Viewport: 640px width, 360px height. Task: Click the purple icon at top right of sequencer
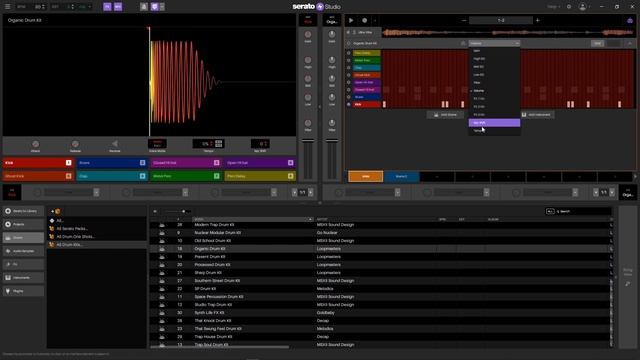click(630, 20)
